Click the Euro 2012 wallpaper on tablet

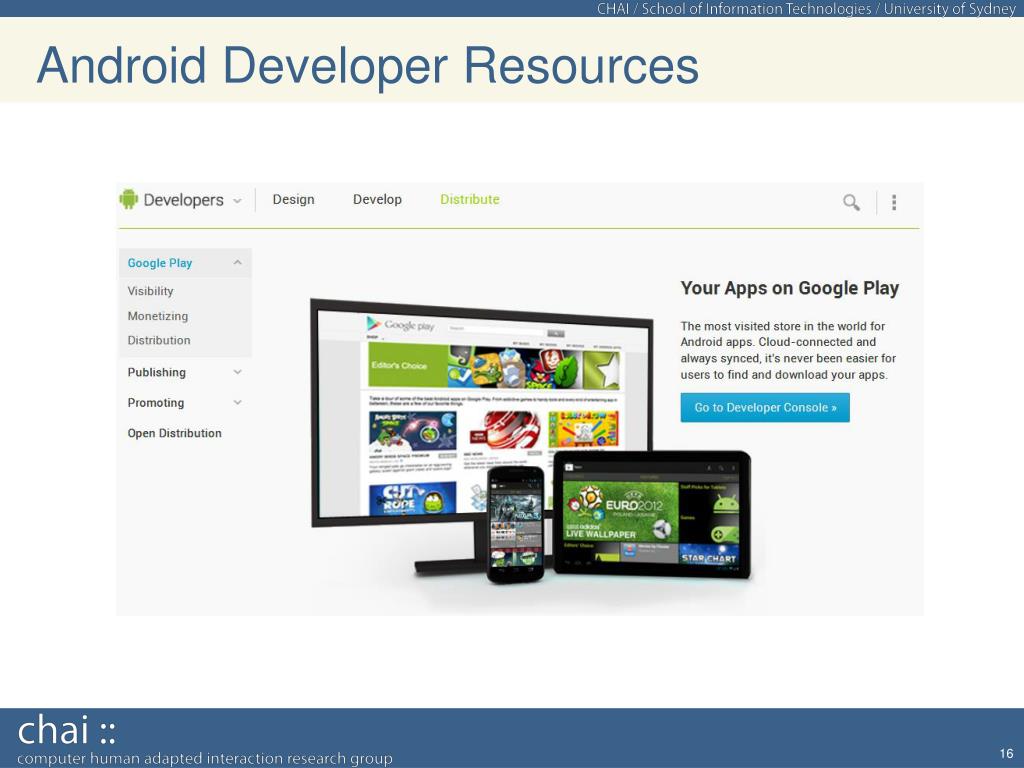point(620,511)
